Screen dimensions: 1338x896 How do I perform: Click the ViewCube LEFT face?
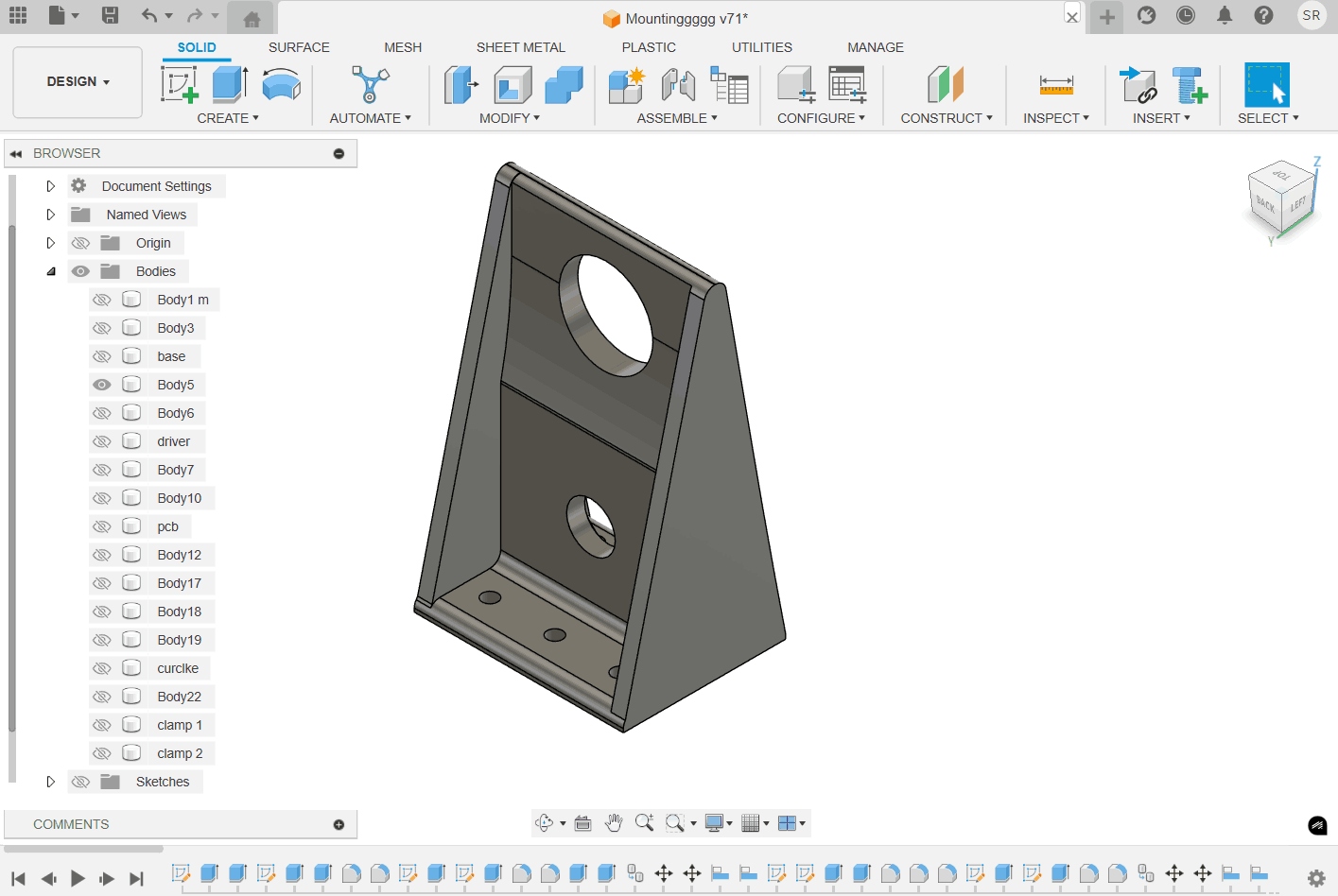coord(1298,203)
